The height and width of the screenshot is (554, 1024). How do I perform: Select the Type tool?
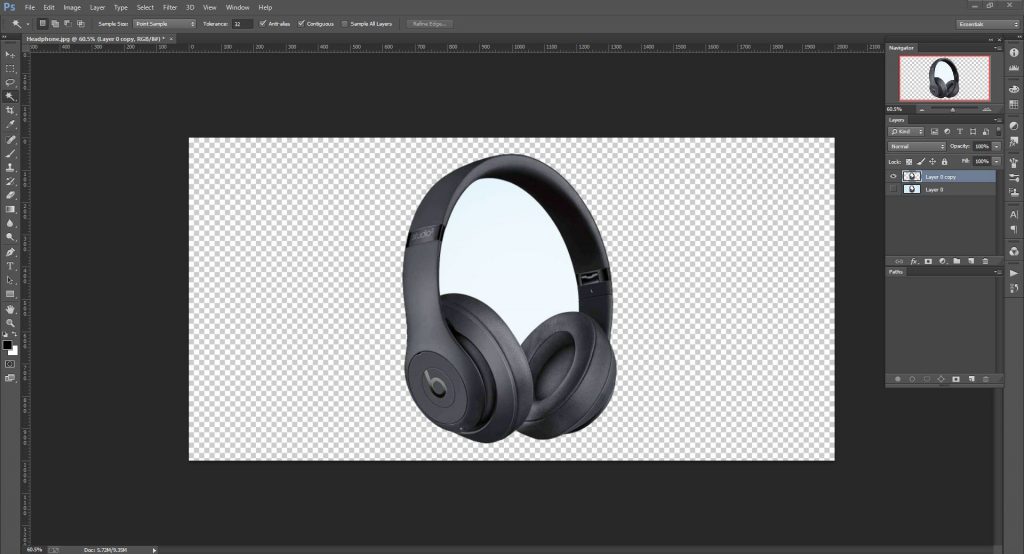(10, 266)
